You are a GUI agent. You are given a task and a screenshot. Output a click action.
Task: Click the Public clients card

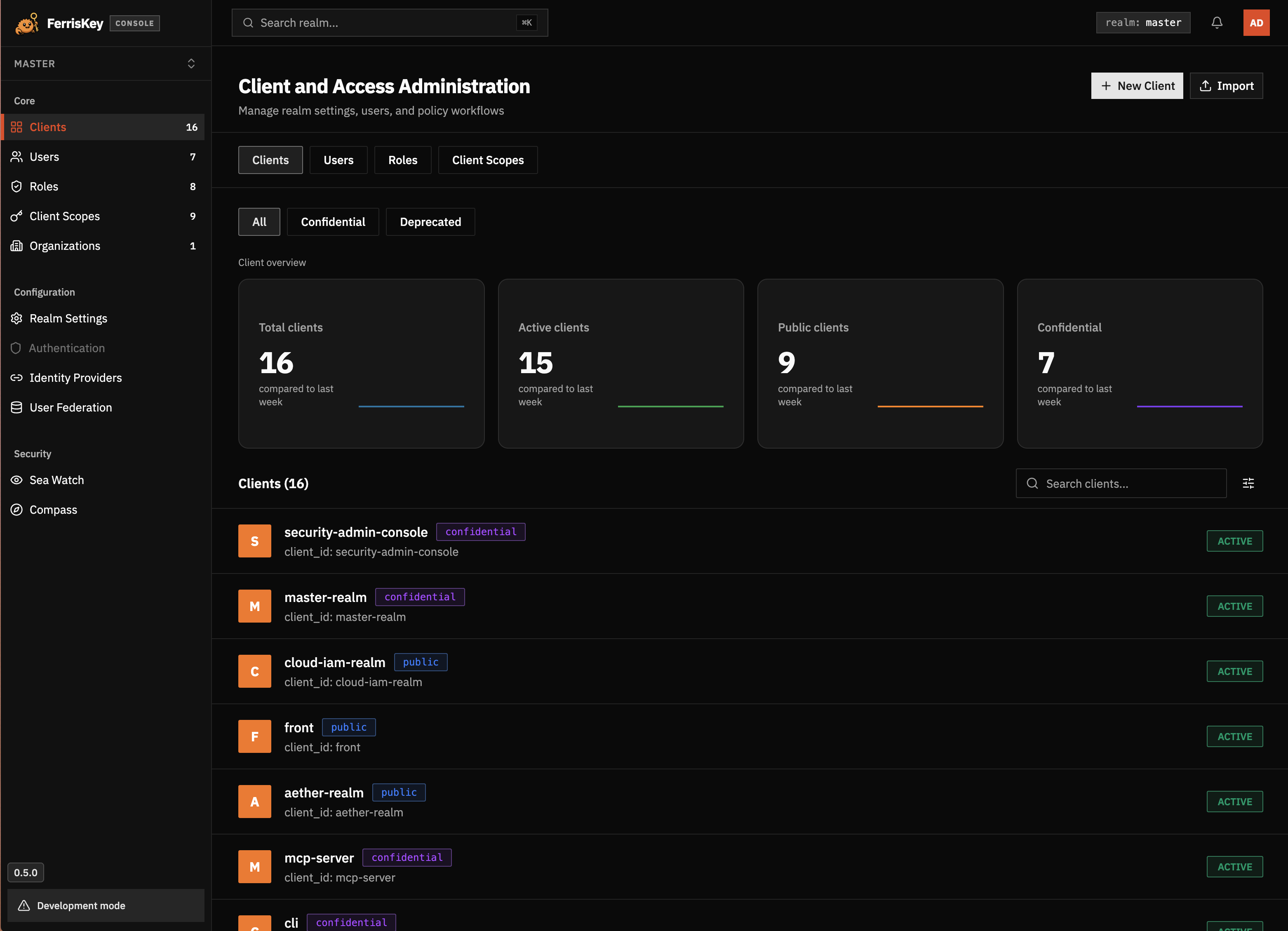[880, 364]
